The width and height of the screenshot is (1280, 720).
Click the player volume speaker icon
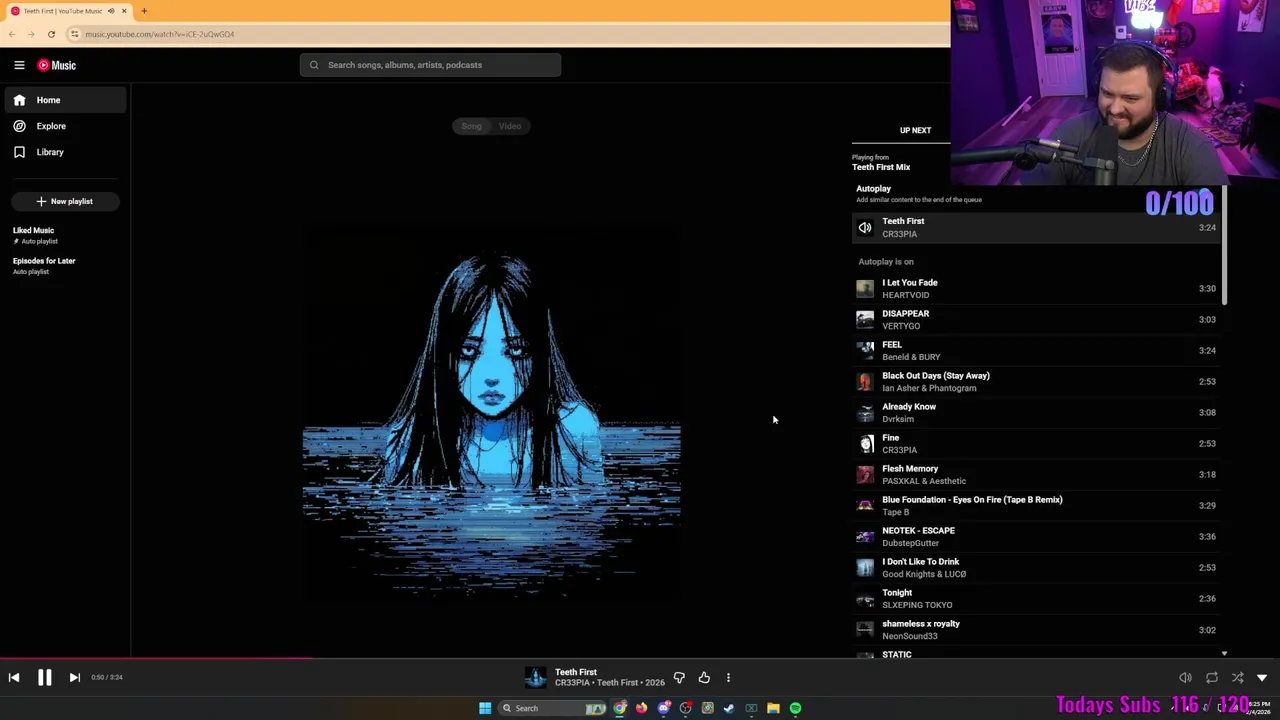point(1185,678)
